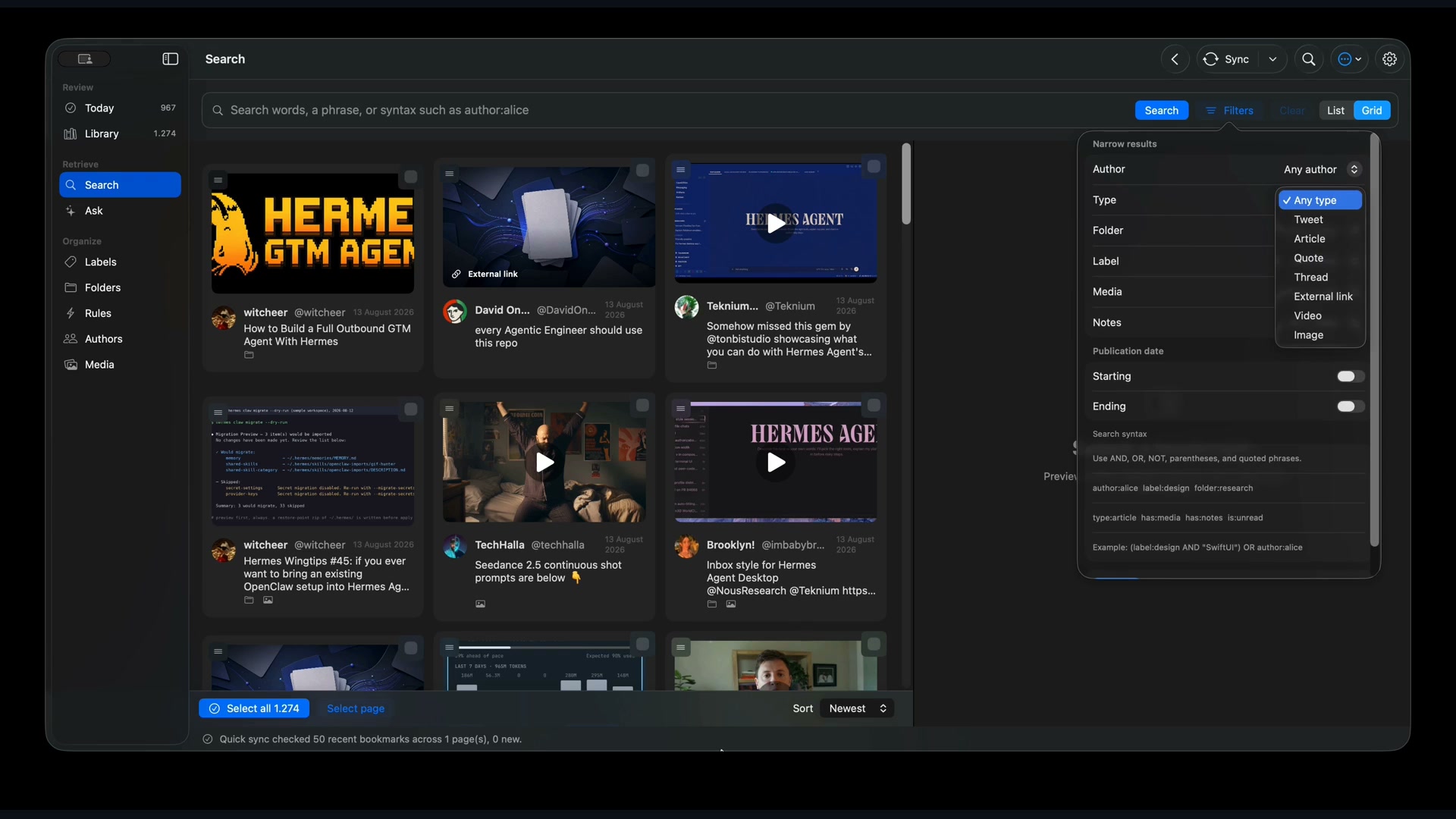Click the blue Search button
The width and height of the screenshot is (1456, 819).
point(1161,111)
